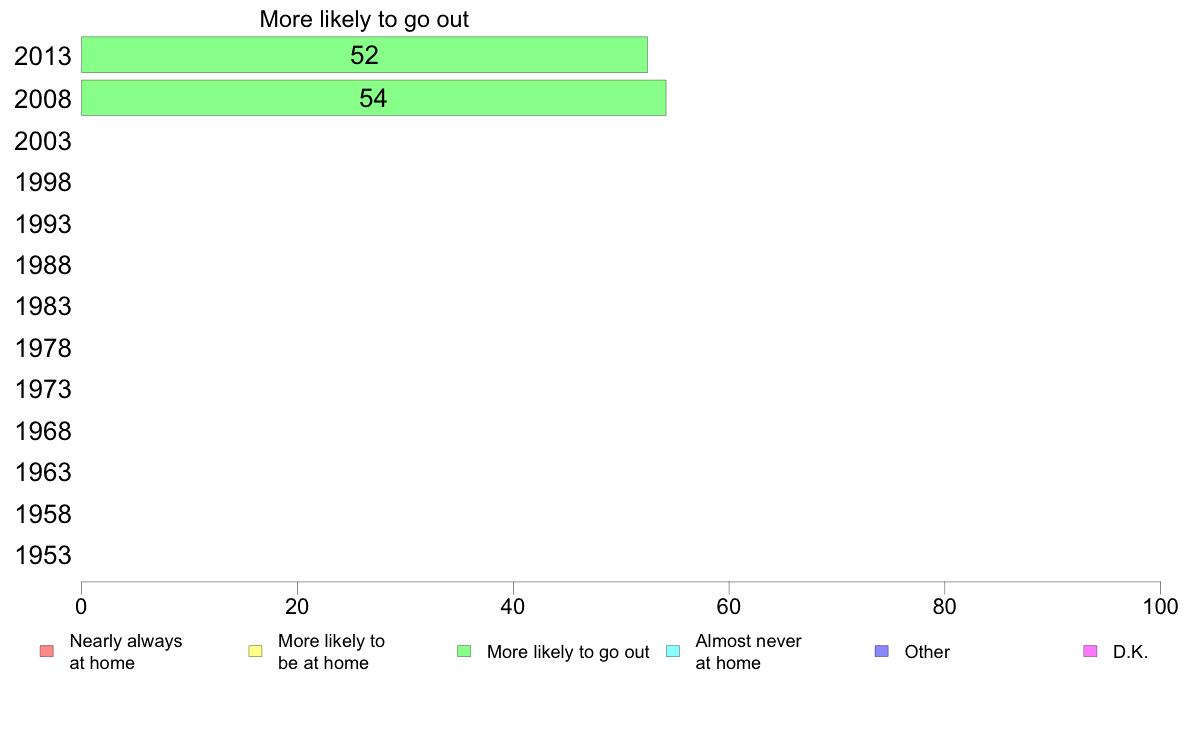The image size is (1188, 736).
Task: Click the red Nearly always at home swatch
Action: pos(47,651)
